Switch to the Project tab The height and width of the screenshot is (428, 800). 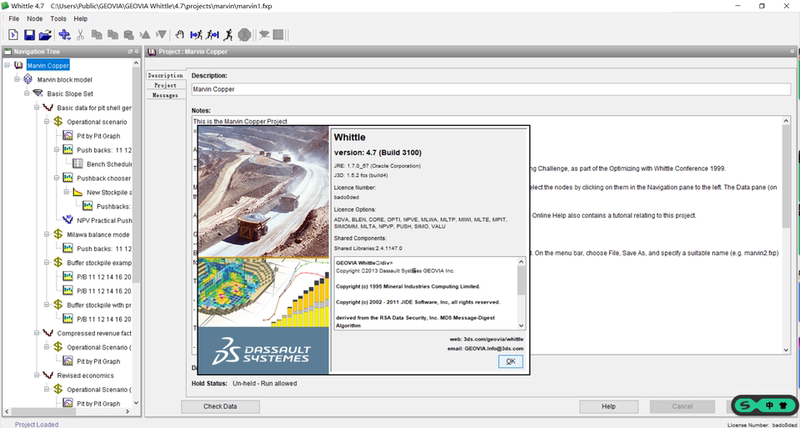[x=165, y=85]
